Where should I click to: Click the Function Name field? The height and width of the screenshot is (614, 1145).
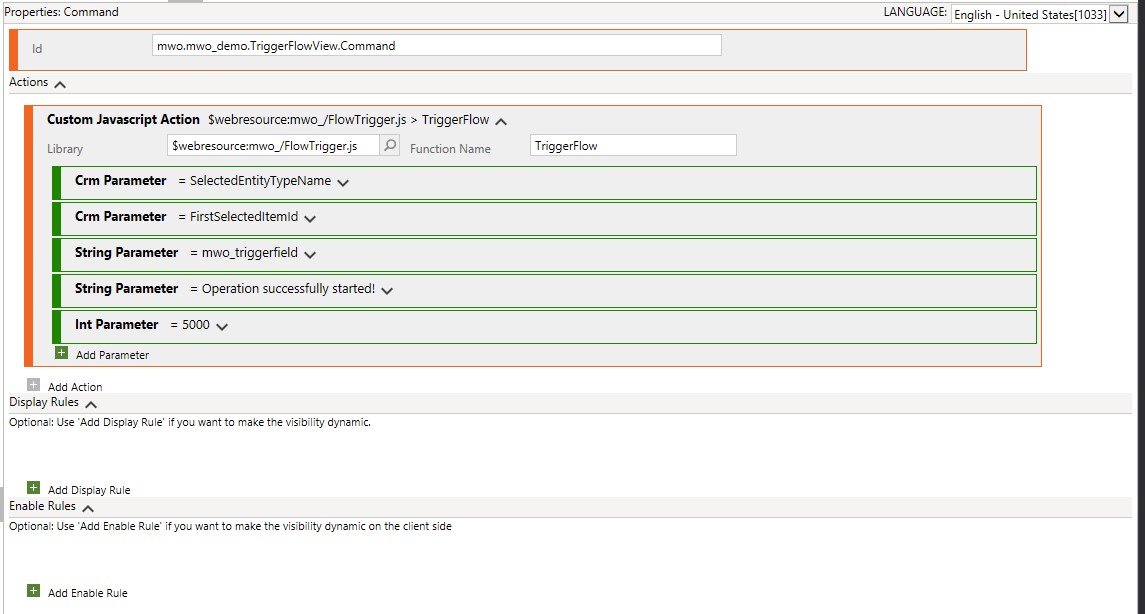coord(632,146)
